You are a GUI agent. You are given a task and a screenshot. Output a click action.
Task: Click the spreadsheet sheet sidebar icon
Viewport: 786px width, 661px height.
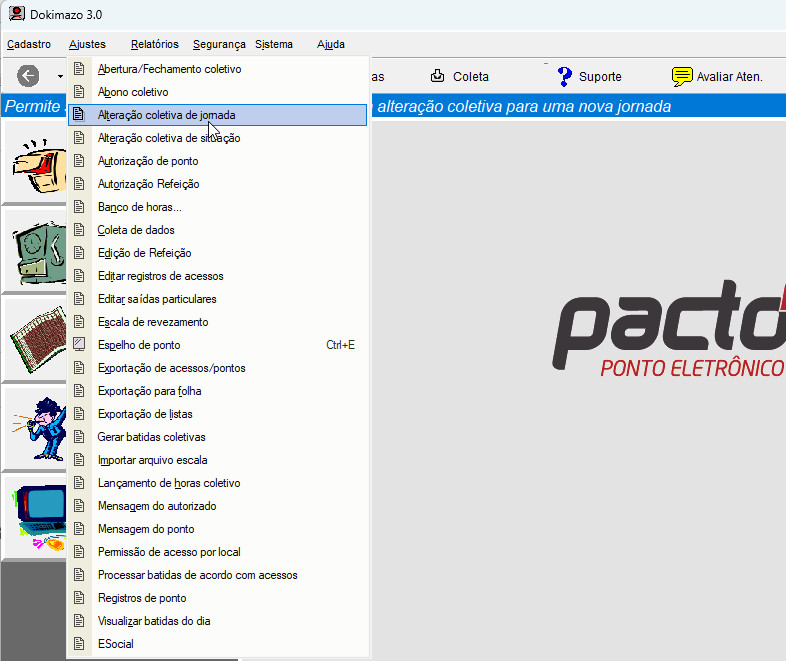click(x=36, y=337)
